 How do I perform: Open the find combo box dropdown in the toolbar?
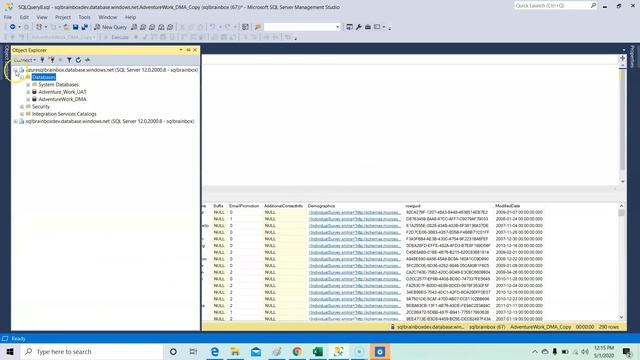tap(337, 27)
